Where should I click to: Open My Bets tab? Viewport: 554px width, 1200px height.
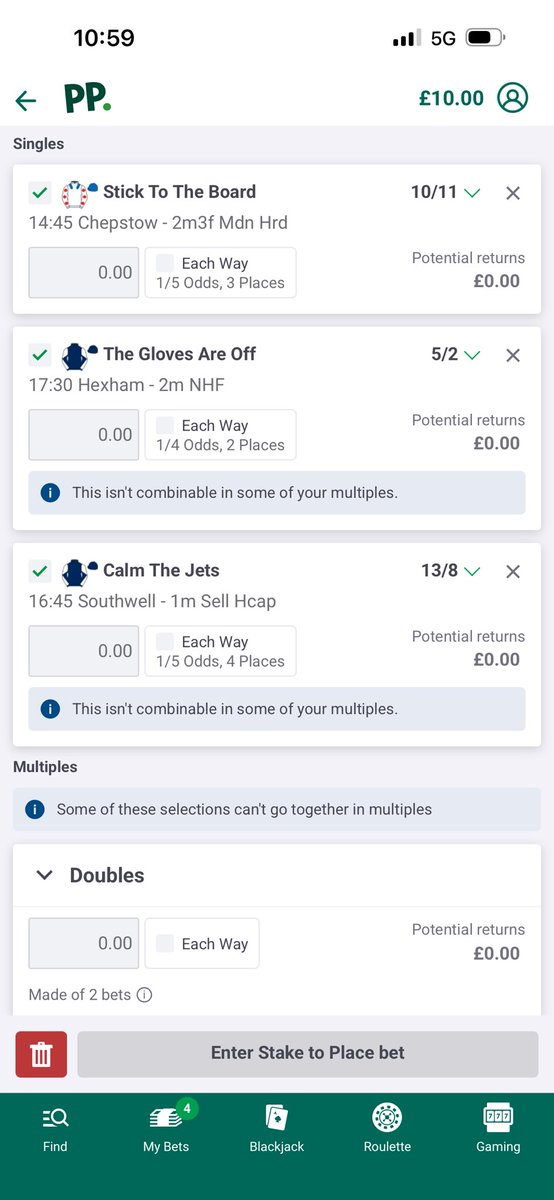pyautogui.click(x=166, y=1126)
